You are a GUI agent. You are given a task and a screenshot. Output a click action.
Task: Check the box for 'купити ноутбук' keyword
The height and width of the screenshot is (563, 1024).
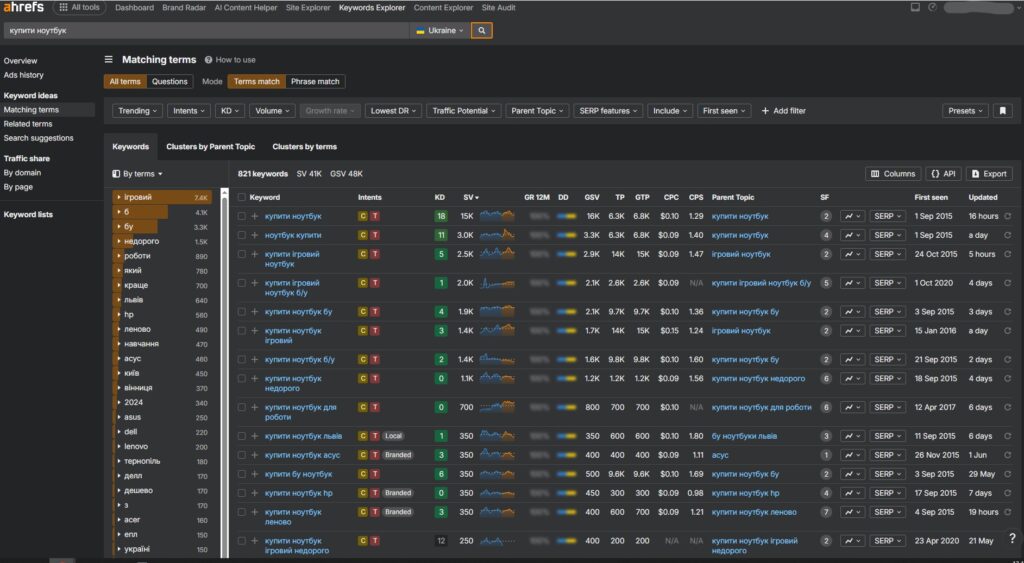coord(241,216)
